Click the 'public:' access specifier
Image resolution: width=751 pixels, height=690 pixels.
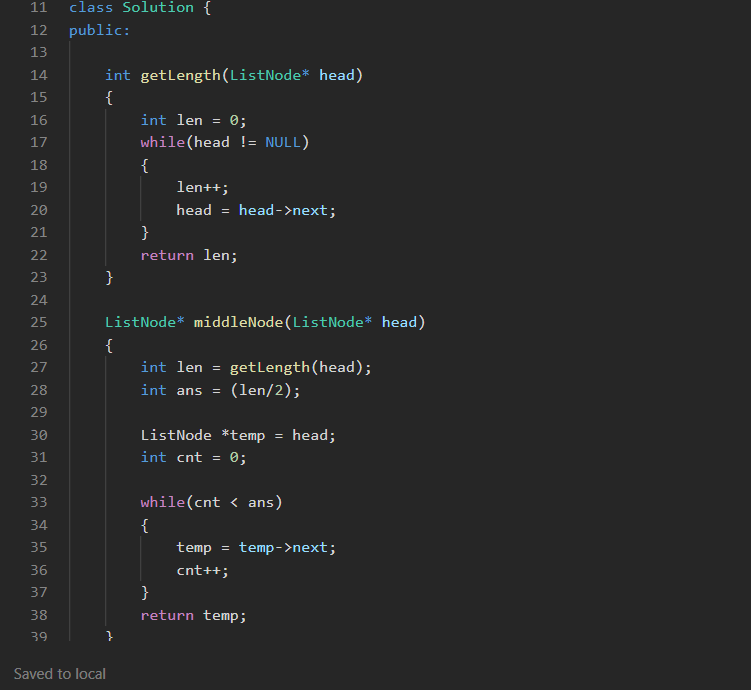point(99,31)
